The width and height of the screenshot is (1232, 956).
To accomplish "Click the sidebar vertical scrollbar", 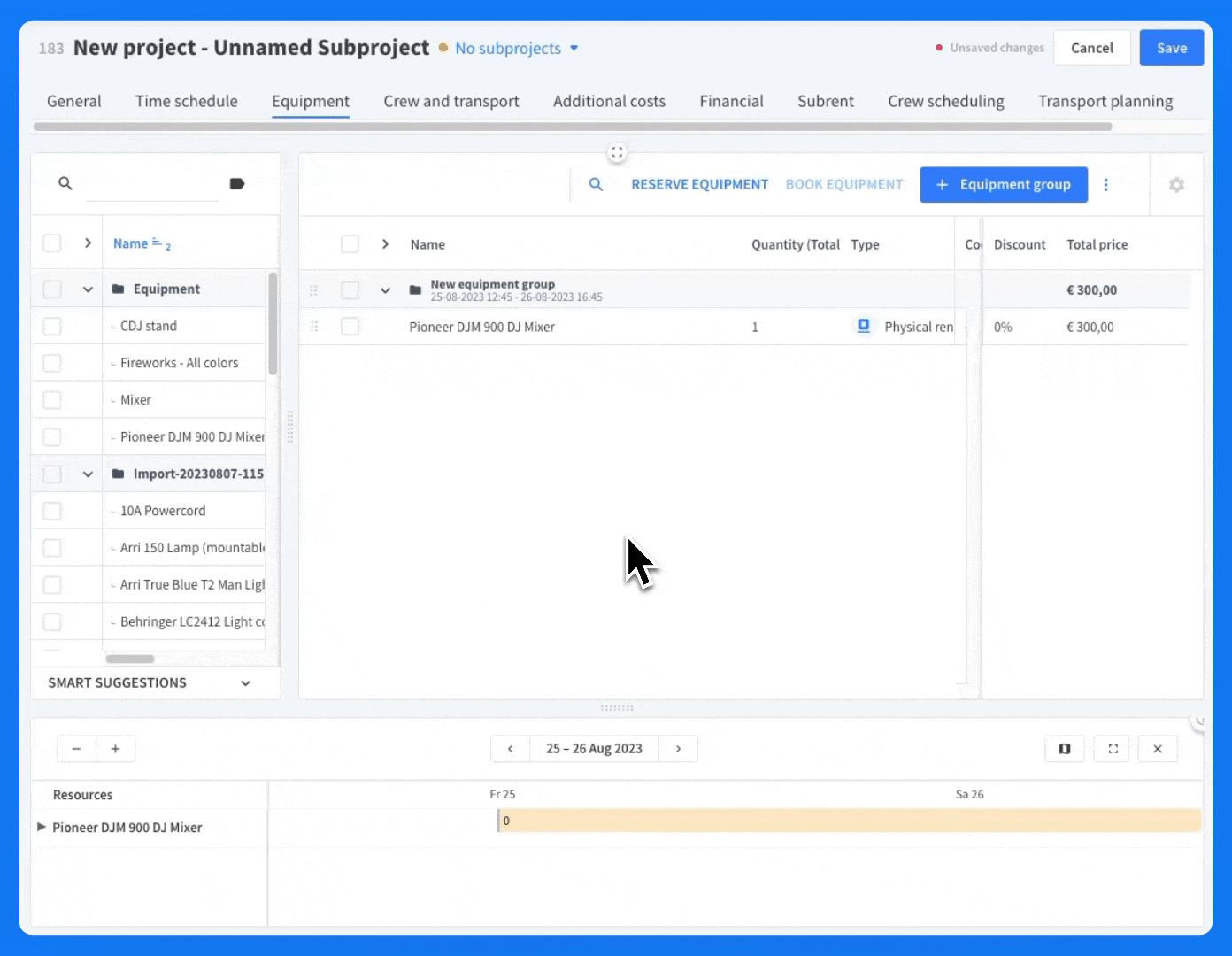I will [273, 323].
